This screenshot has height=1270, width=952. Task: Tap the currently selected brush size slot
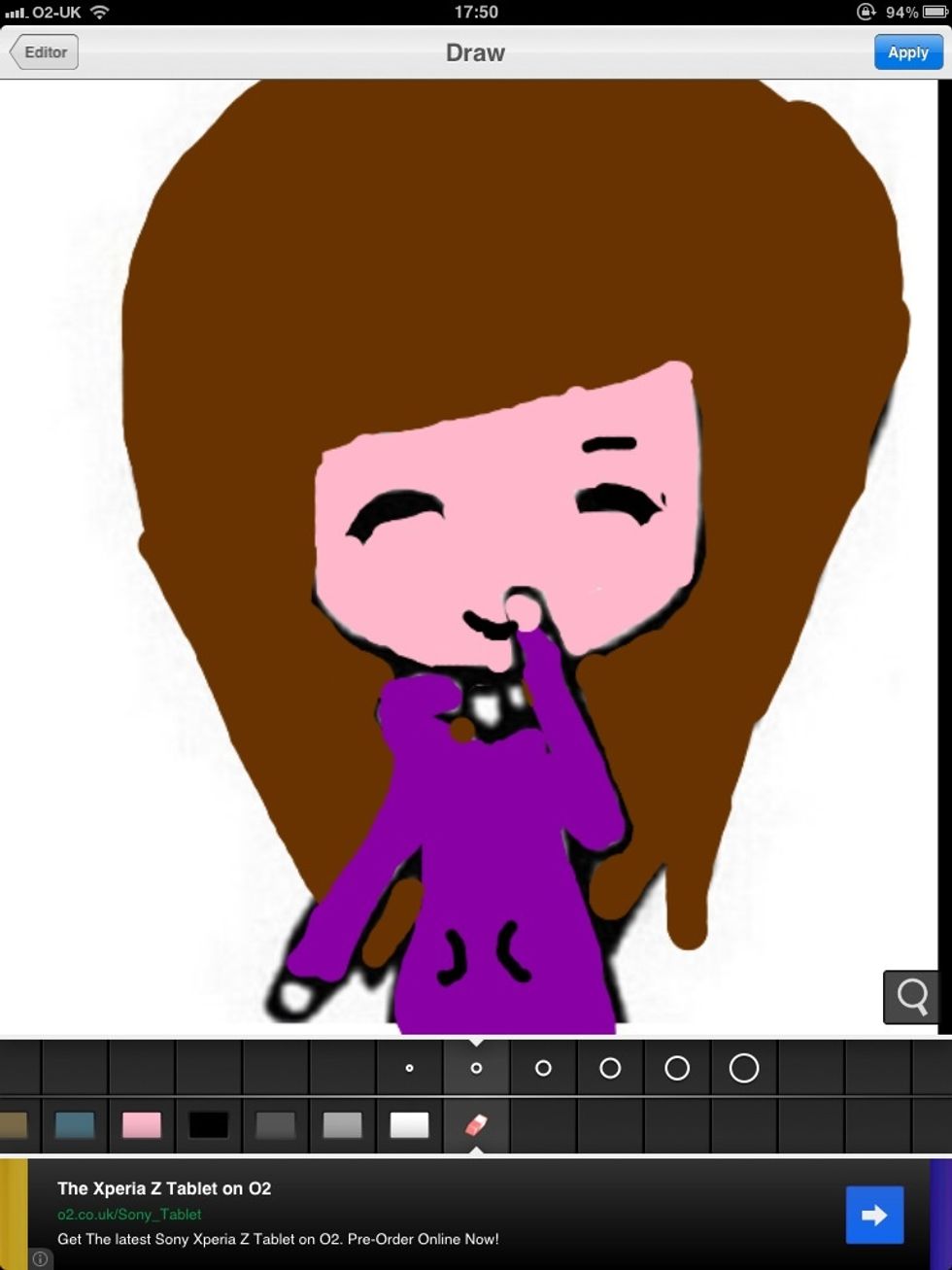click(x=476, y=1066)
